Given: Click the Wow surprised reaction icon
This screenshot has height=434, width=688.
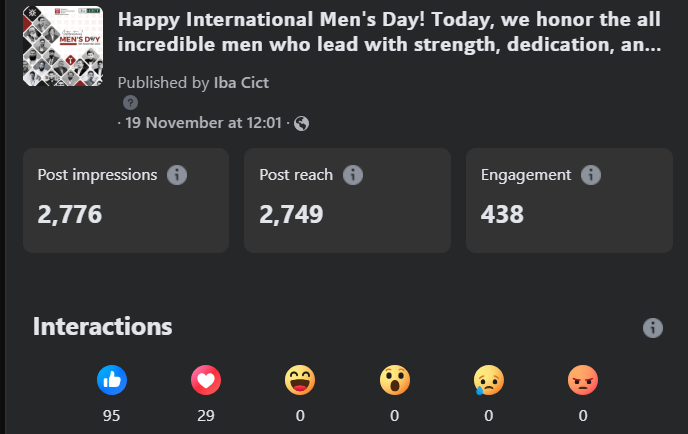Looking at the screenshot, I should pos(395,380).
